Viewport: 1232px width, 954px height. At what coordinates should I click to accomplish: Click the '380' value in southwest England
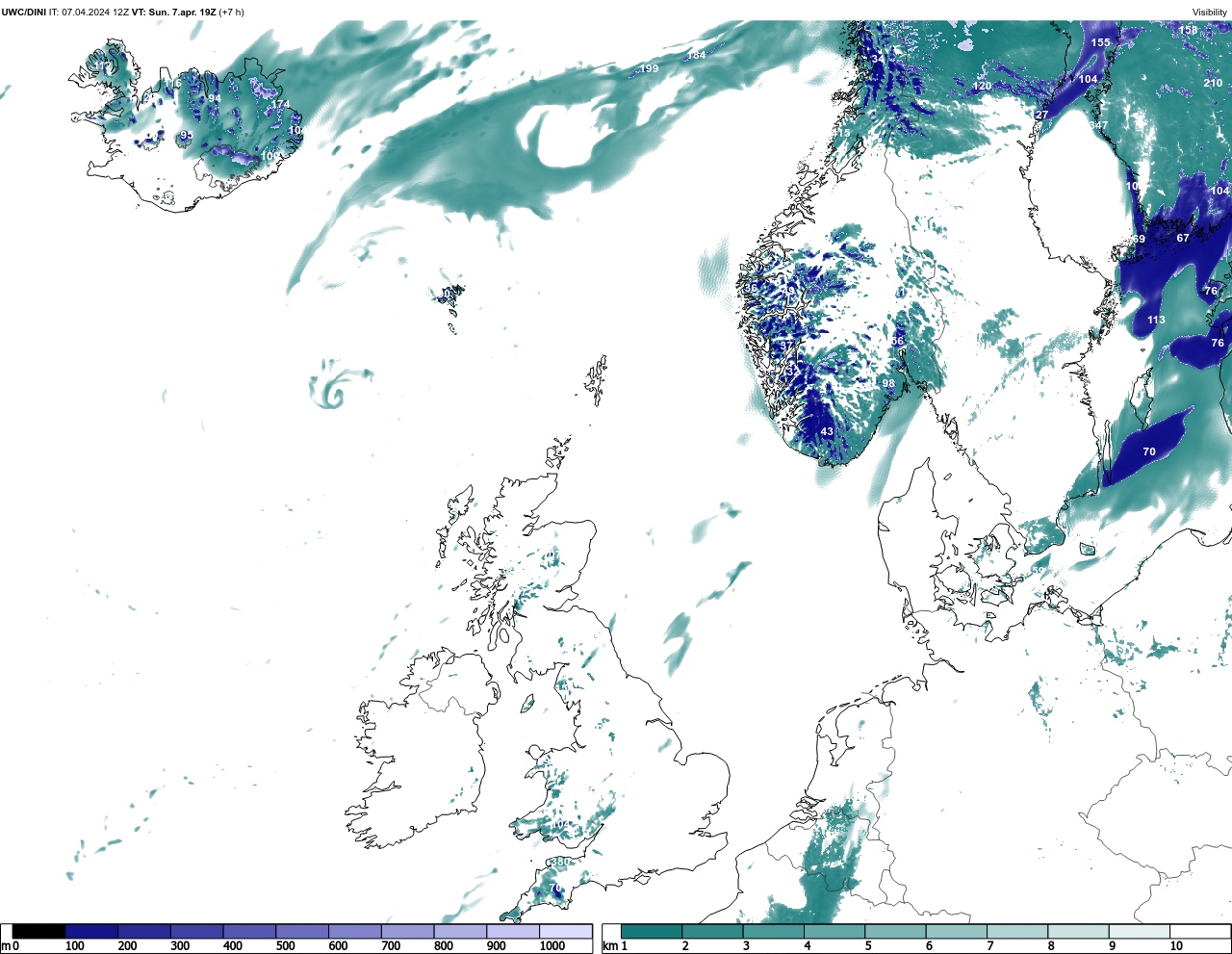(x=561, y=862)
